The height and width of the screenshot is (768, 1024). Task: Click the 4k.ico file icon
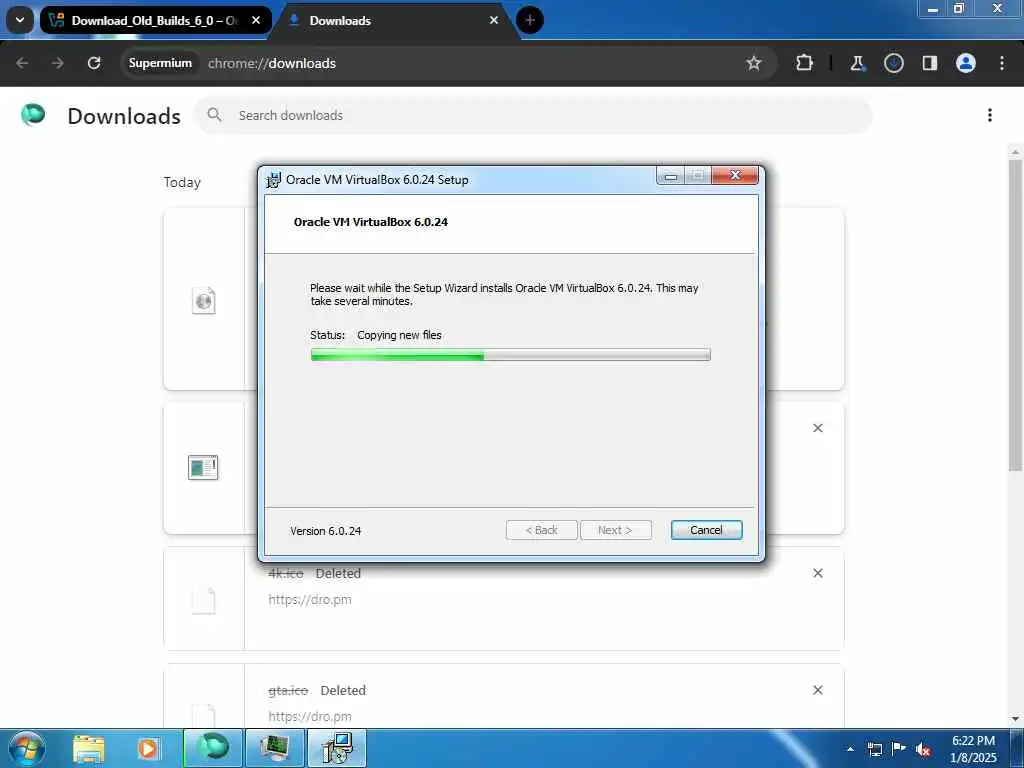(x=203, y=601)
